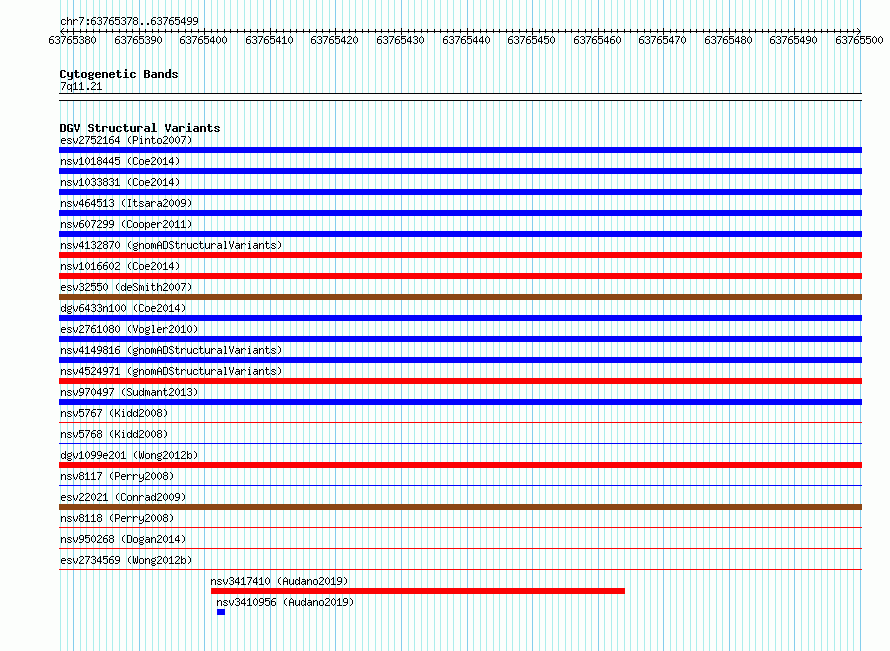Click the DGV Structural Variants track title
The image size is (890, 651).
[140, 128]
